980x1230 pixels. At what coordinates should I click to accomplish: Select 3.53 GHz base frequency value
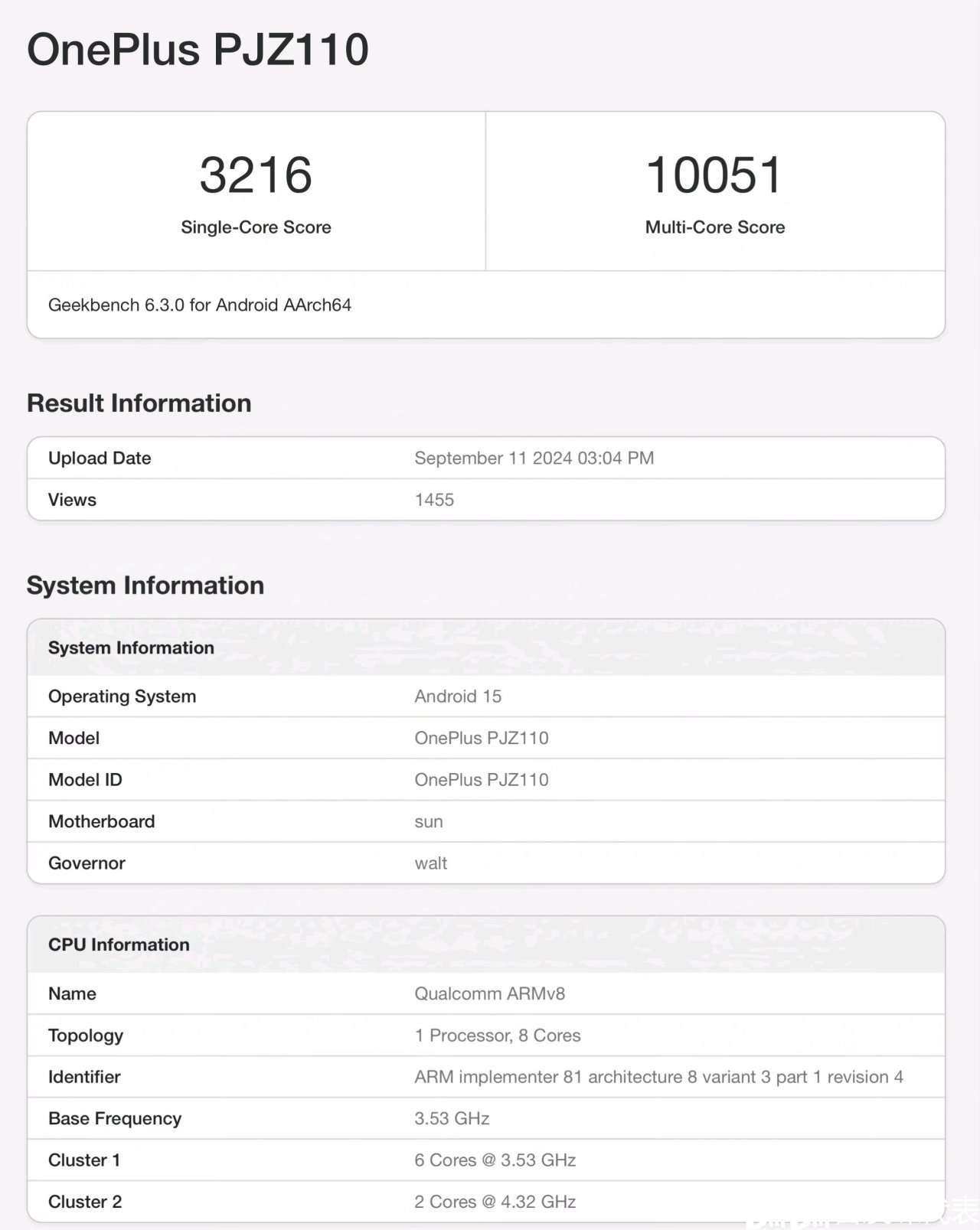452,1118
